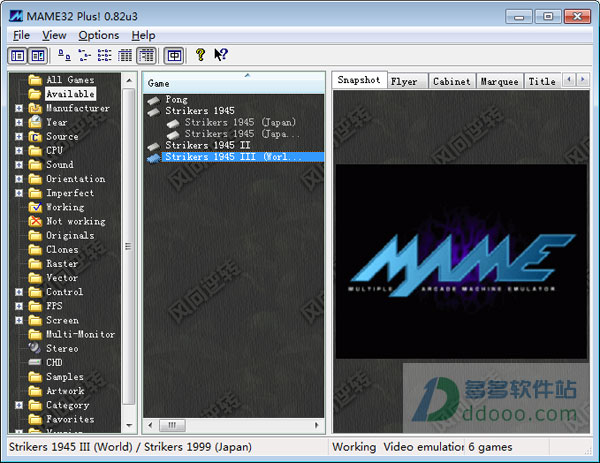Viewport: 600px width, 463px height.
Task: Select the Clones folder
Action: point(62,249)
